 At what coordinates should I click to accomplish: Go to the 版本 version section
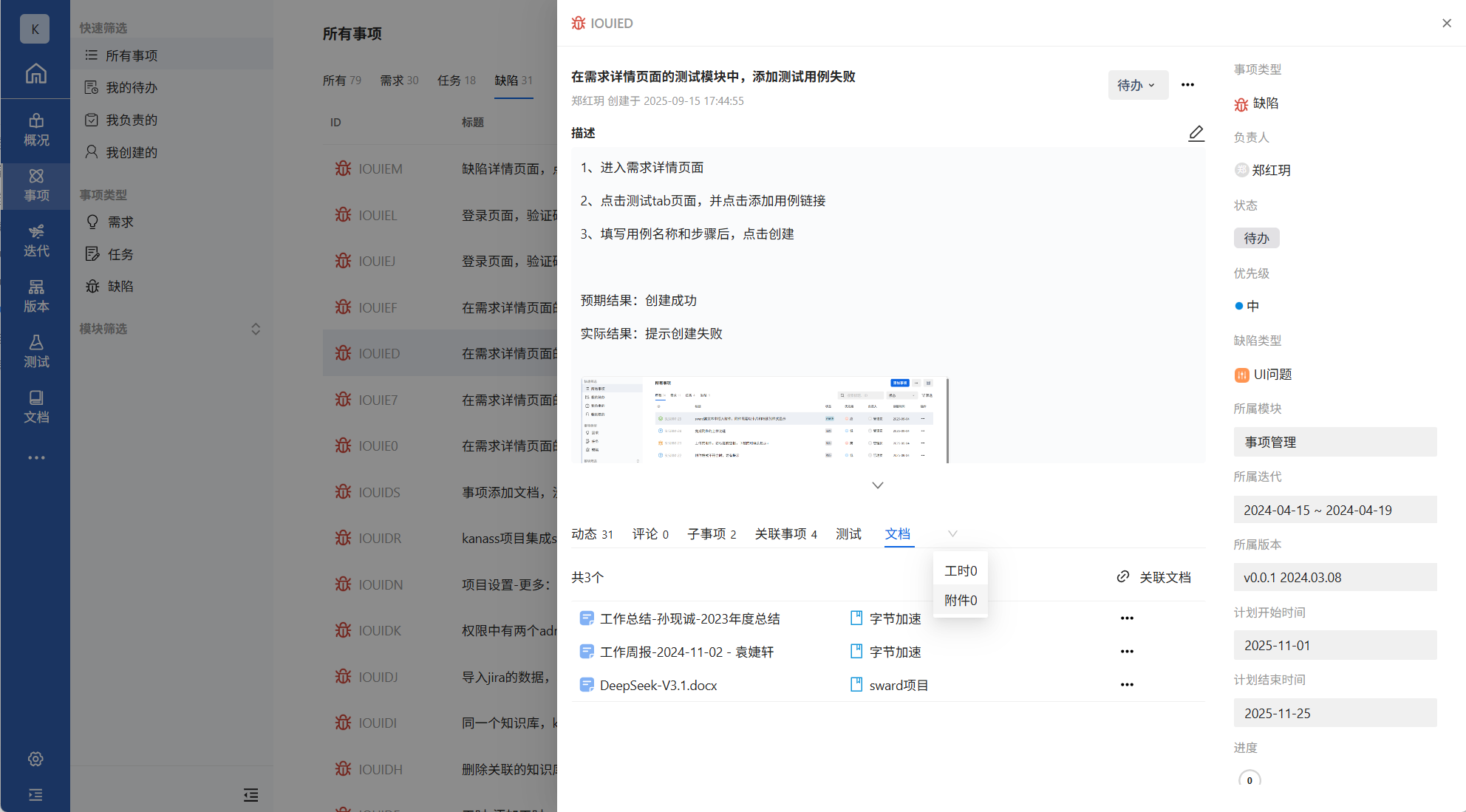coord(35,296)
